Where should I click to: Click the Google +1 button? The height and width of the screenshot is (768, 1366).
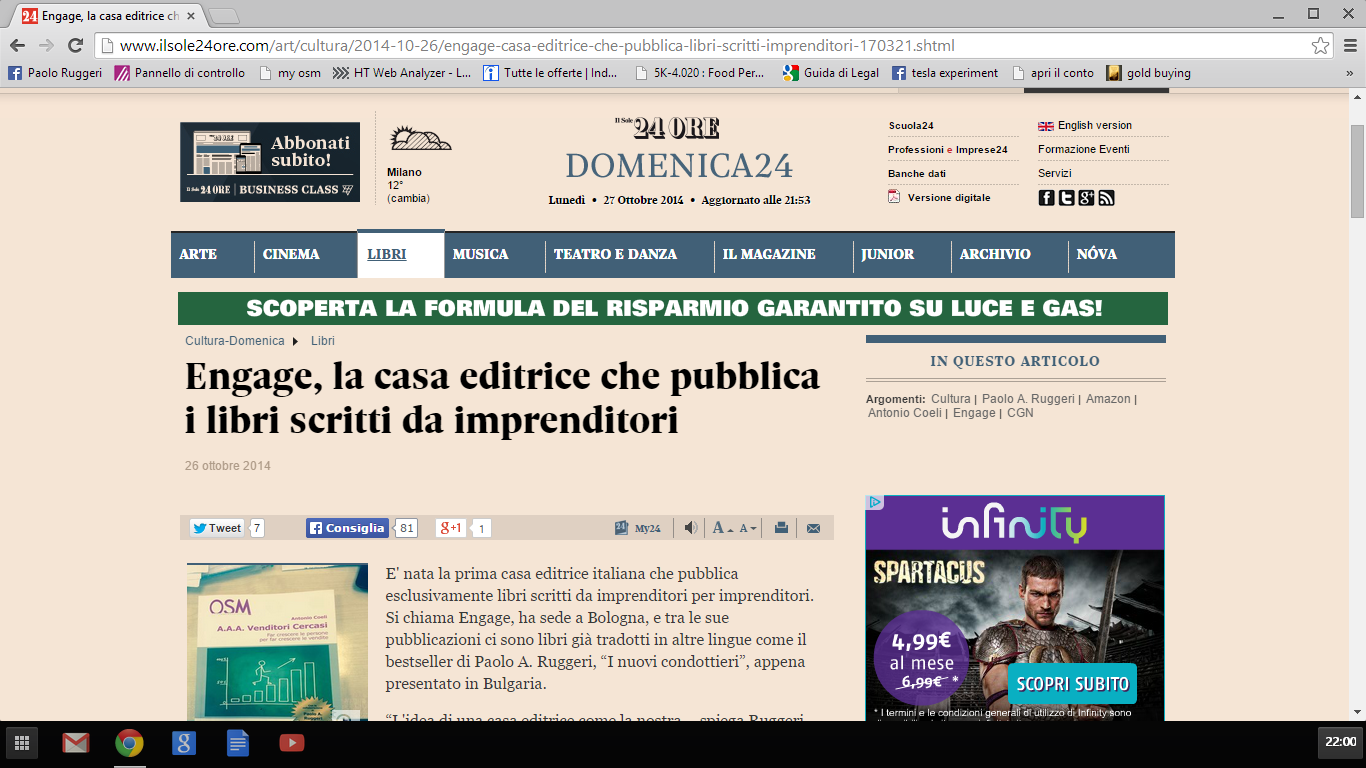[x=450, y=528]
